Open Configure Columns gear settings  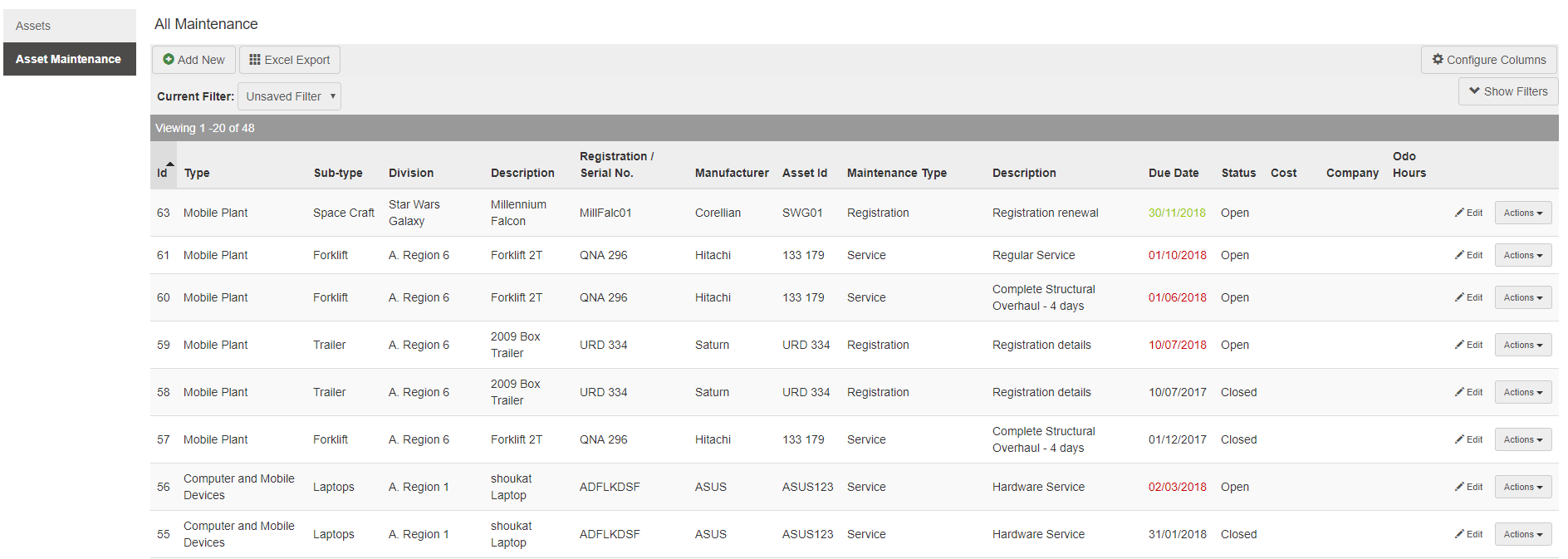1488,60
